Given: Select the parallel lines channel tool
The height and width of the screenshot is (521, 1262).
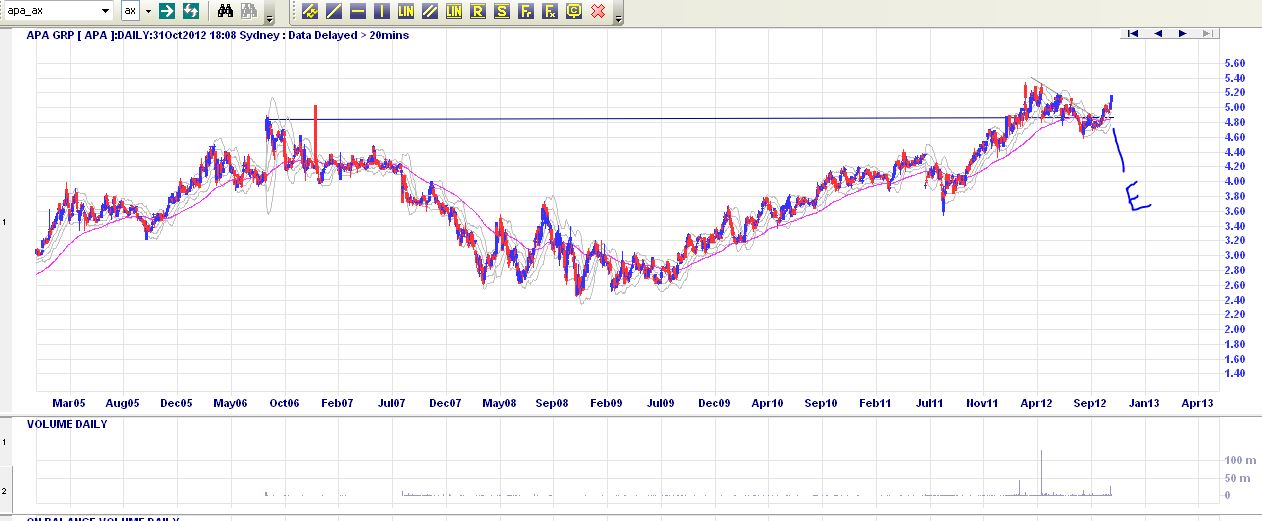Looking at the screenshot, I should 430,11.
